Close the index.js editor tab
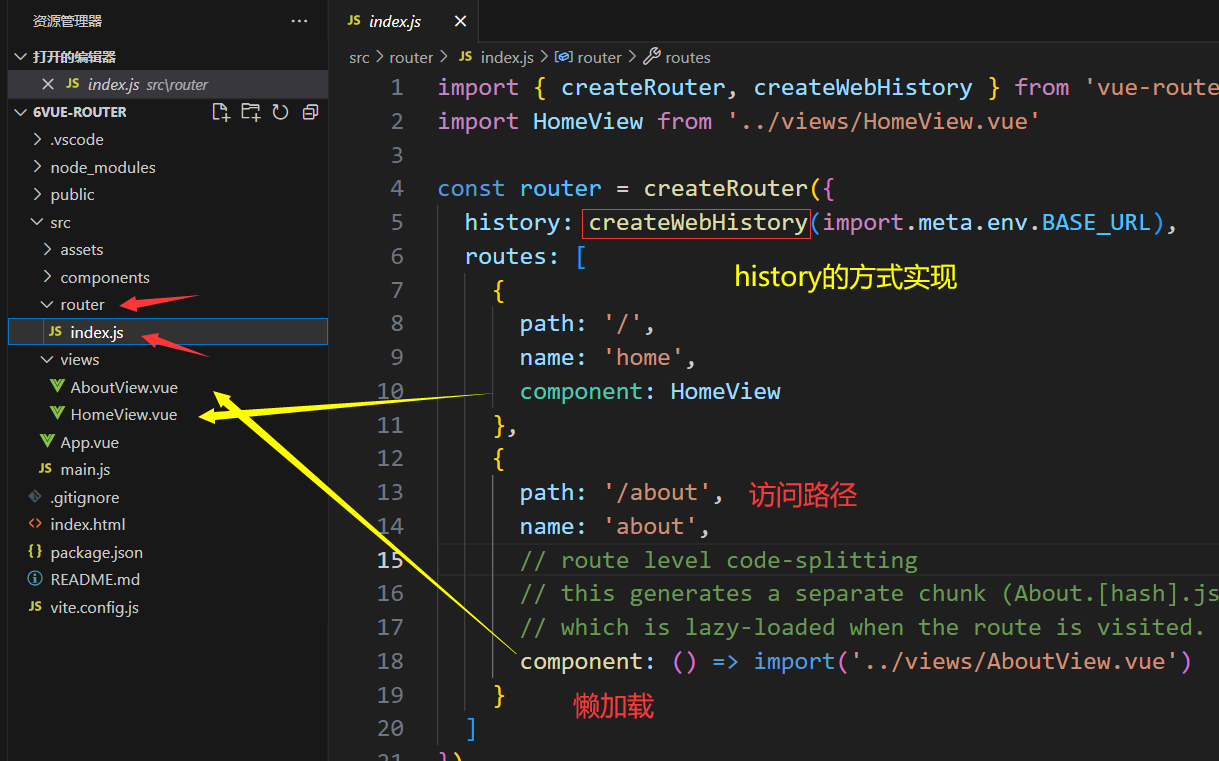 tap(460, 21)
